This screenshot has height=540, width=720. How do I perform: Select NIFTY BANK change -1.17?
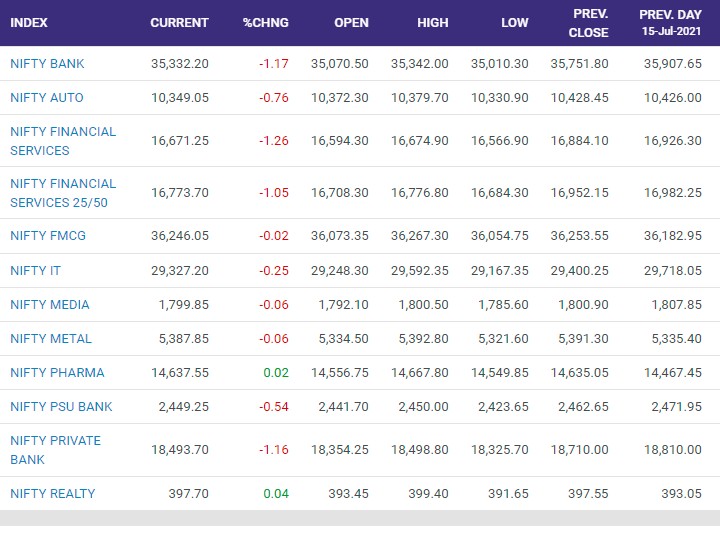(x=274, y=63)
